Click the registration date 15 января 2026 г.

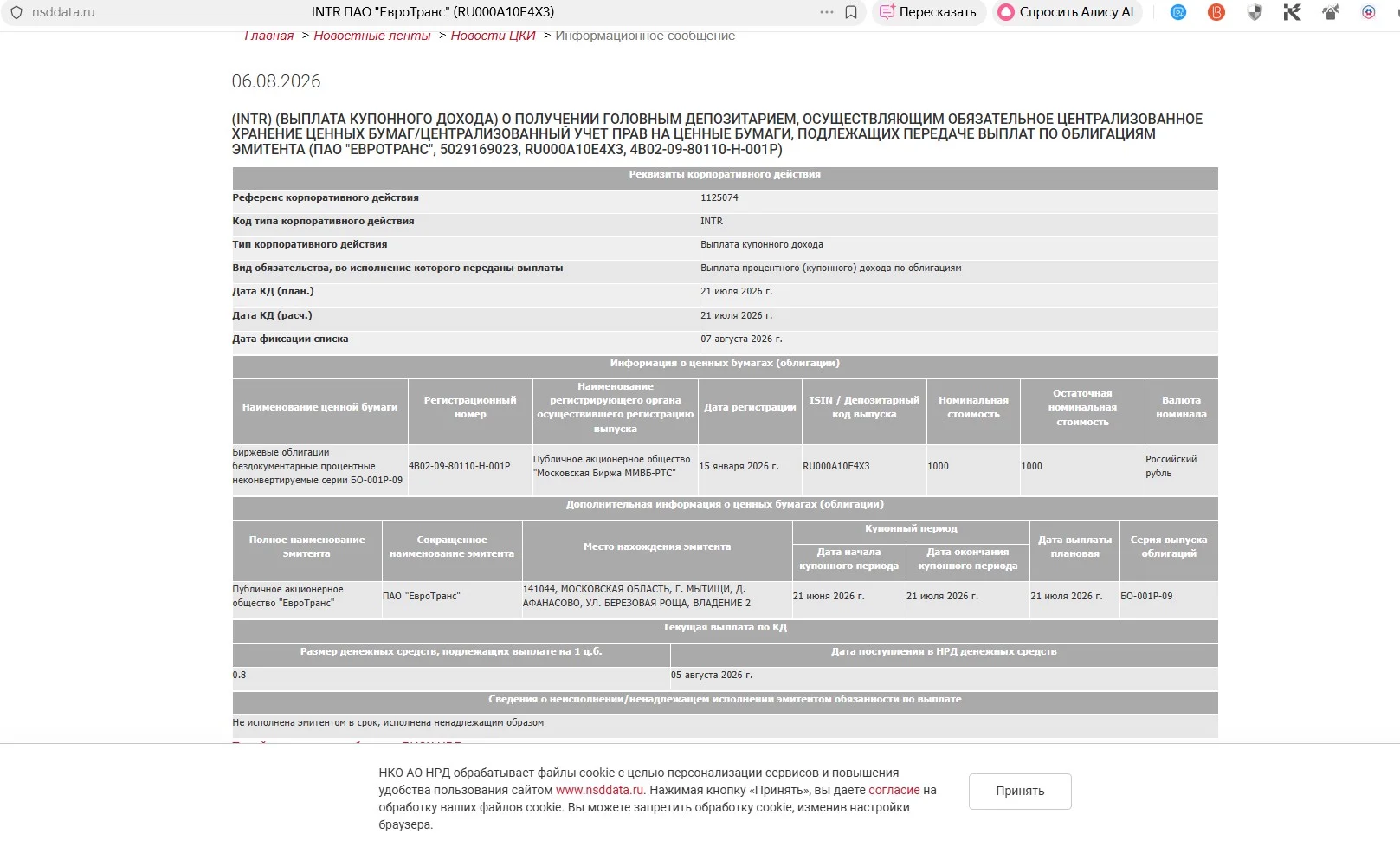click(739, 466)
